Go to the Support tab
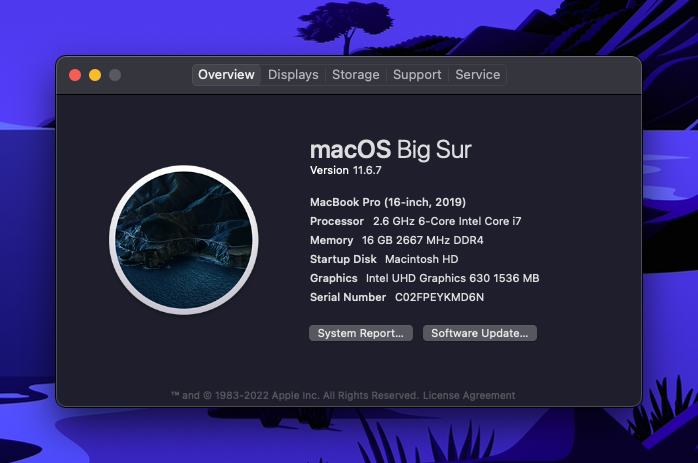The image size is (698, 463). click(417, 75)
